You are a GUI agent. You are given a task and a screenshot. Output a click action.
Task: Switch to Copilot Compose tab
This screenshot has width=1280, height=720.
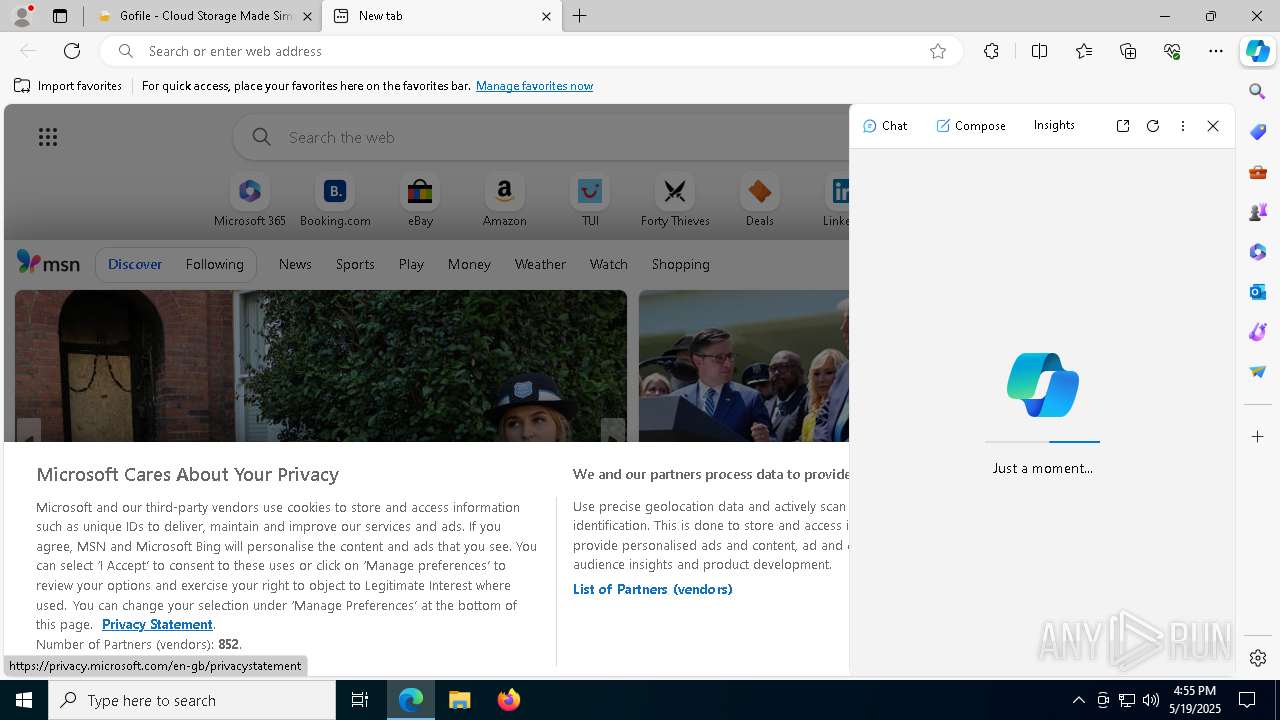(971, 126)
